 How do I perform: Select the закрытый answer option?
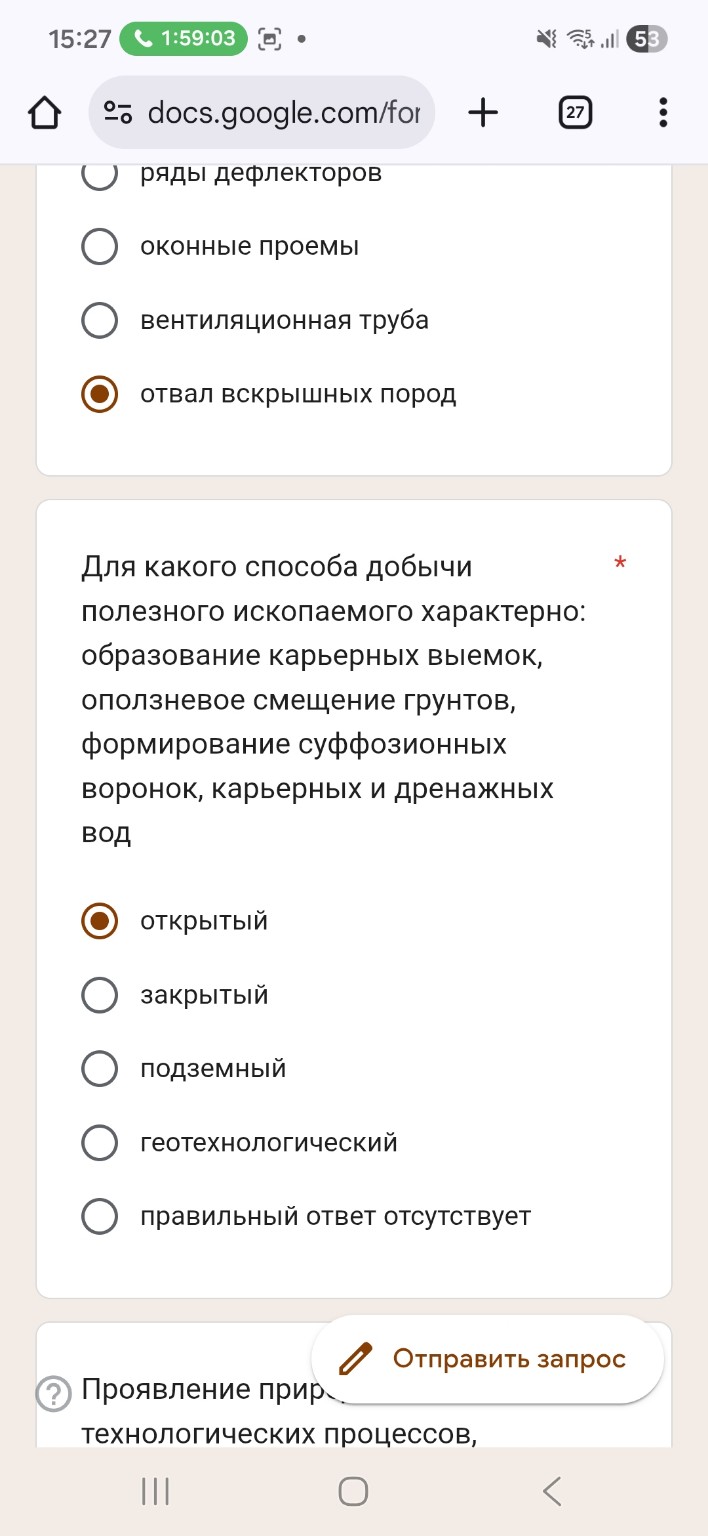pos(99,994)
